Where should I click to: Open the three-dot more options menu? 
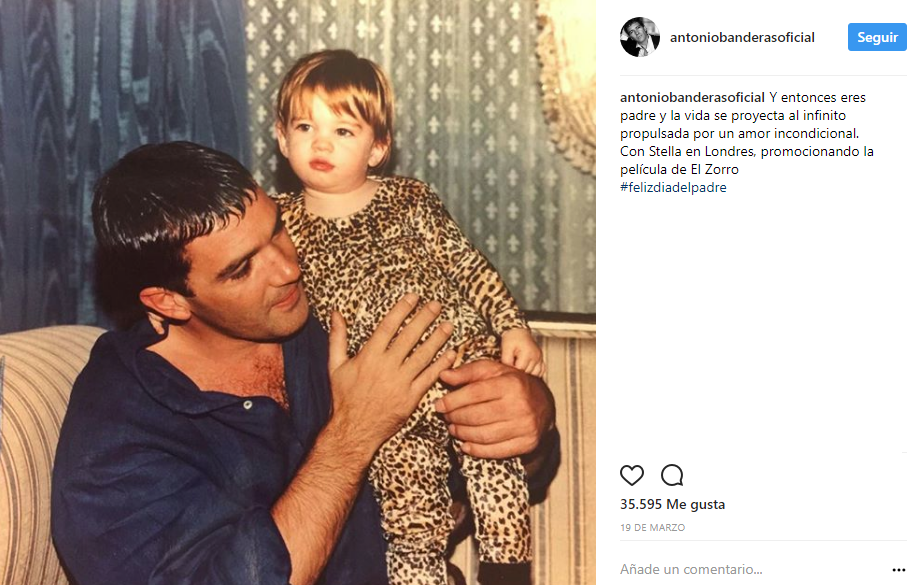coord(898,570)
